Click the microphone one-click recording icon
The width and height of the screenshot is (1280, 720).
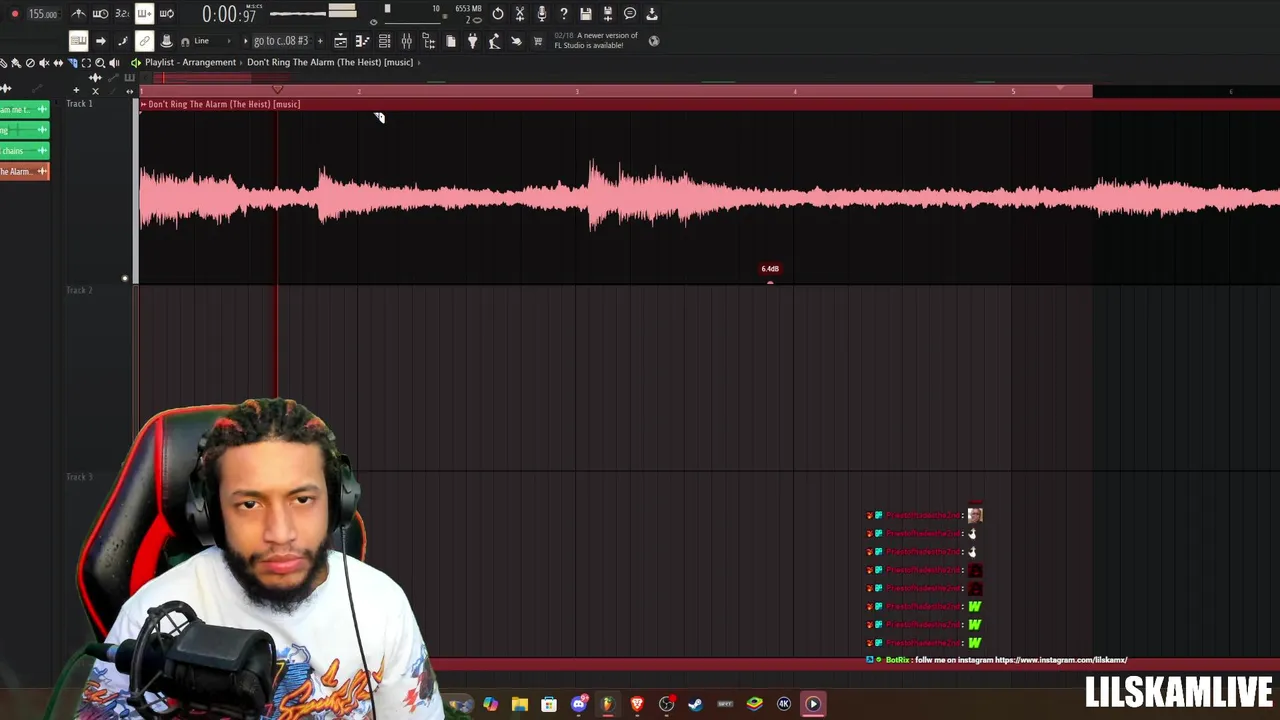click(x=542, y=14)
